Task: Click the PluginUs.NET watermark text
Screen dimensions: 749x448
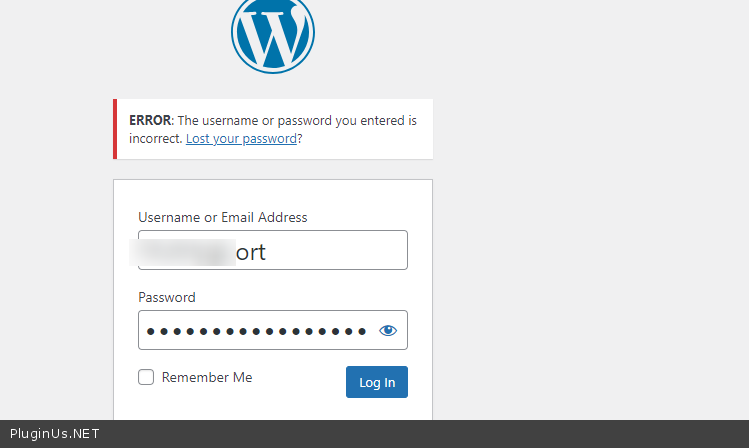Action: (x=54, y=434)
